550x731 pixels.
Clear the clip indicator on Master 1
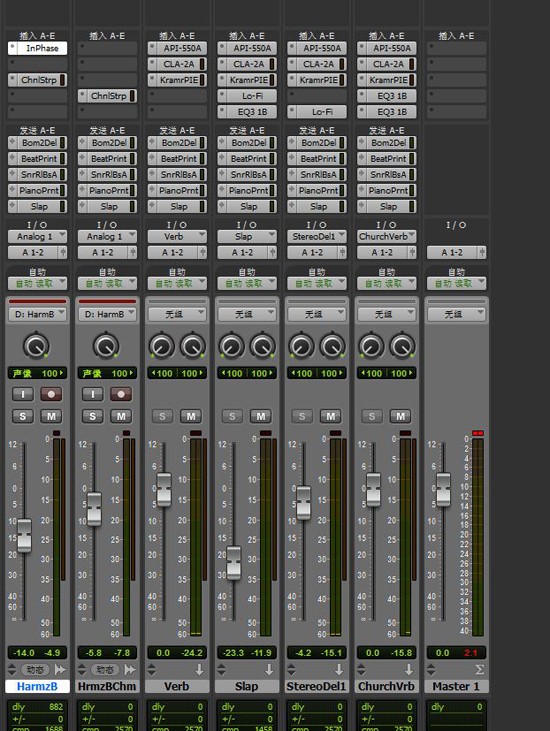coord(478,433)
